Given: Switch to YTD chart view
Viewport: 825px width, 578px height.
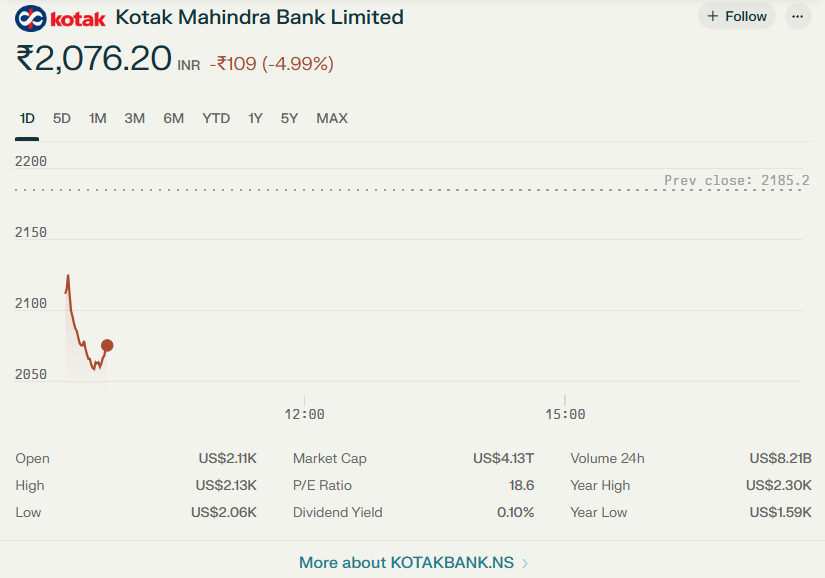Looking at the screenshot, I should (x=216, y=118).
